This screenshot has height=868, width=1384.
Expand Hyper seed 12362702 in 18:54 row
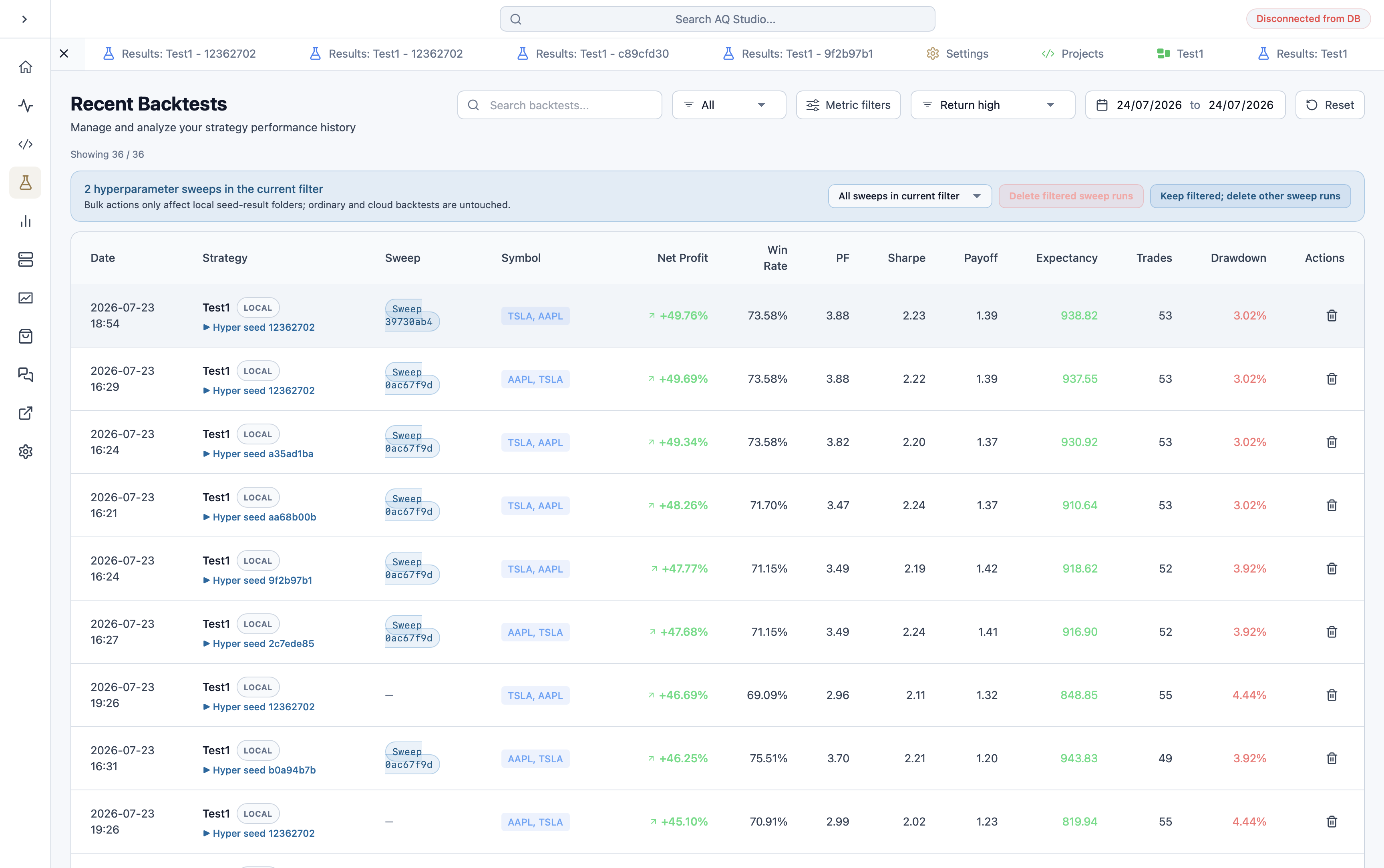click(x=258, y=327)
